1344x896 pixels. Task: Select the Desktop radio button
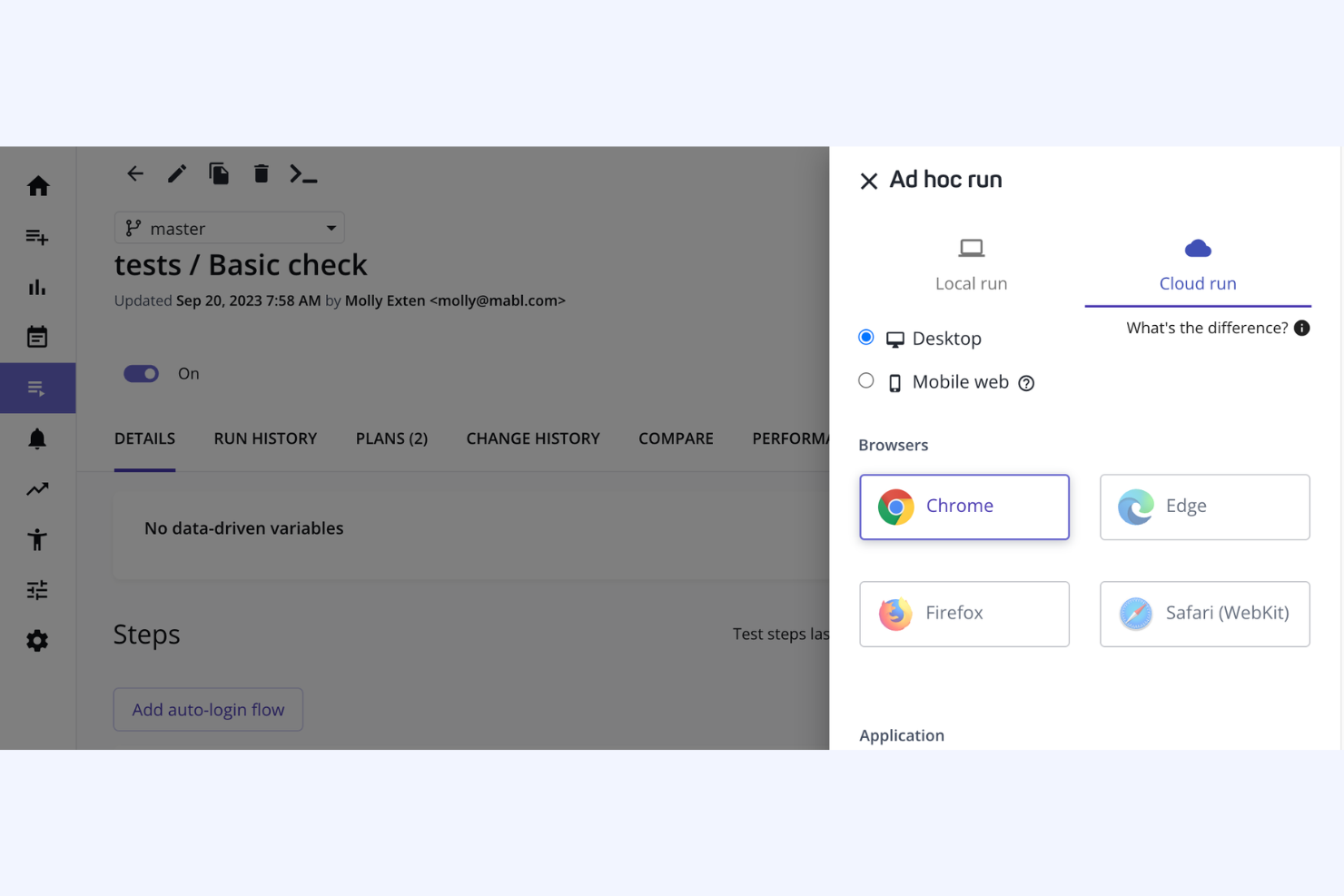866,336
